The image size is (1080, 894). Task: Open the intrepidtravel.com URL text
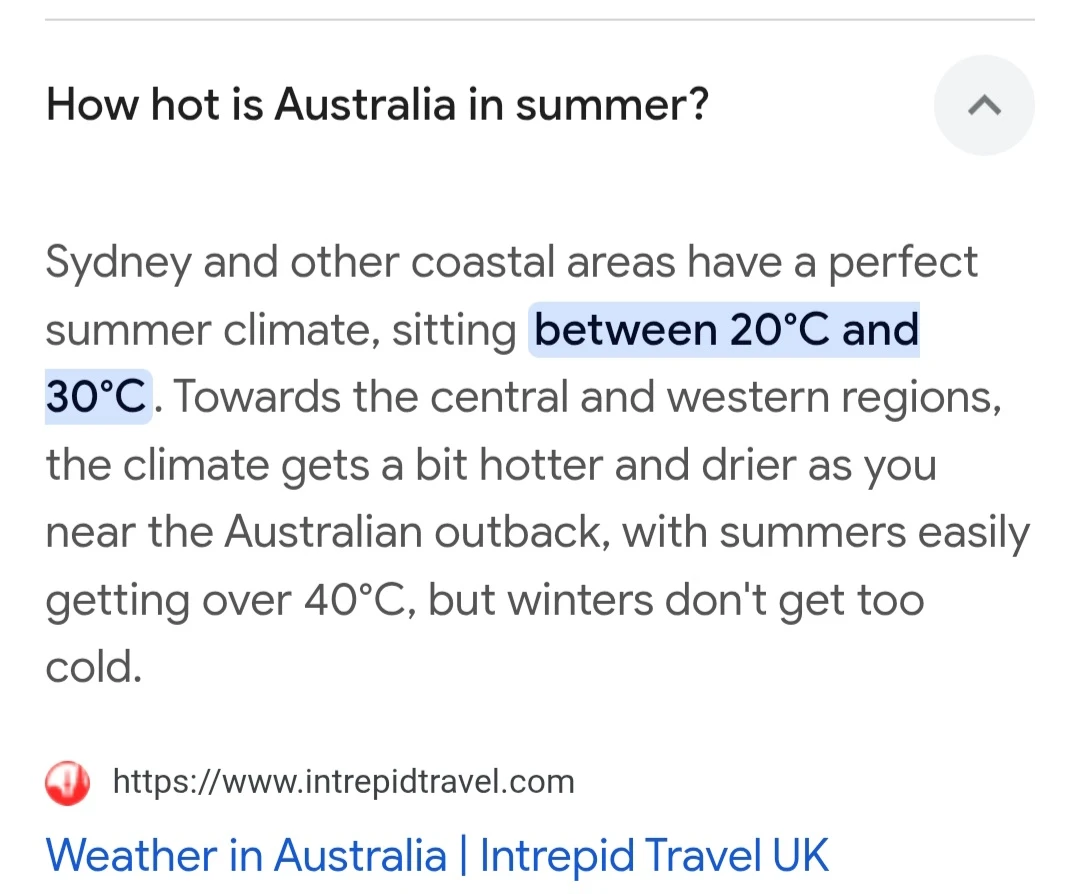point(343,782)
